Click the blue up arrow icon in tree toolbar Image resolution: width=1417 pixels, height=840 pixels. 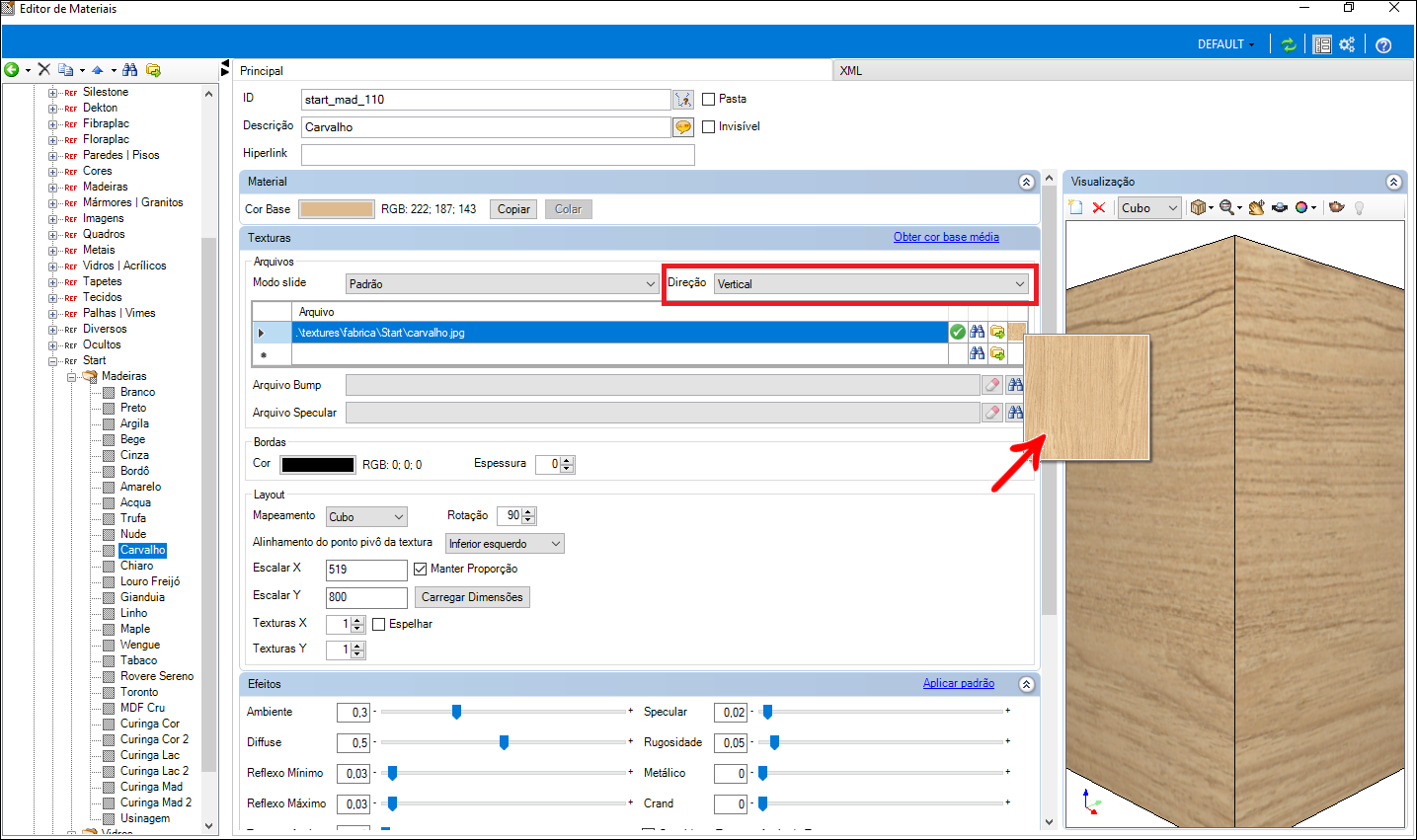97,70
